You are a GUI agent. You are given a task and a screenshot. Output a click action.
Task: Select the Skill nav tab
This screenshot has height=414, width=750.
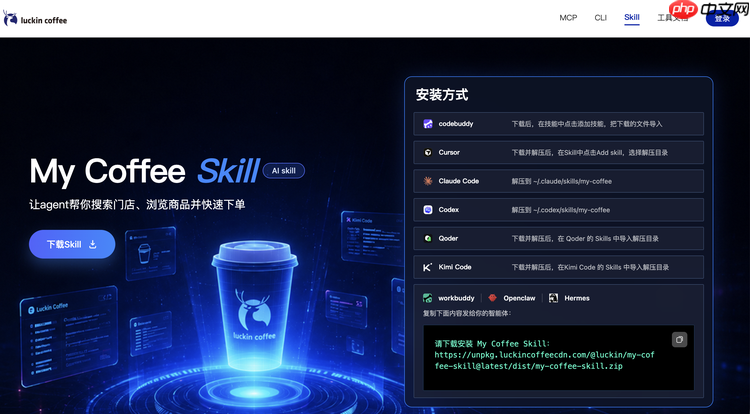[631, 17]
